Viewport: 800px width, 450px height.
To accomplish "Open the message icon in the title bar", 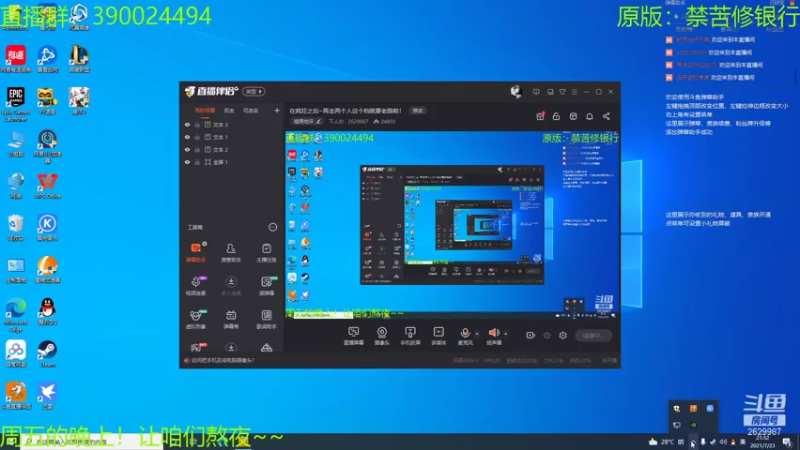I will click(x=536, y=92).
